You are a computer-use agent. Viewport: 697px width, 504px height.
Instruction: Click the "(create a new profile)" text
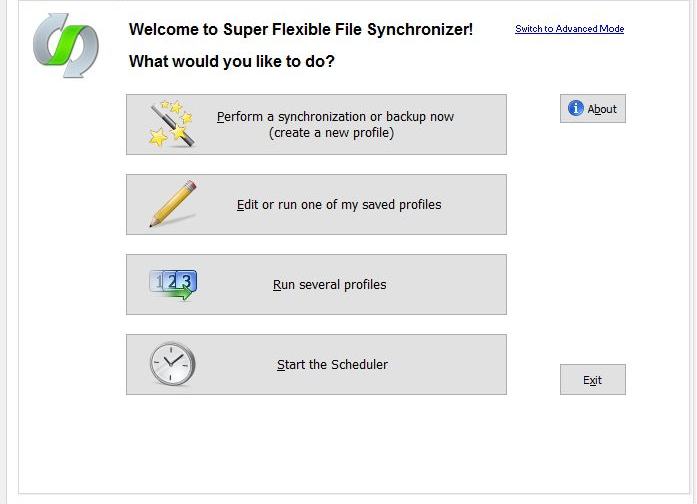coord(331,133)
